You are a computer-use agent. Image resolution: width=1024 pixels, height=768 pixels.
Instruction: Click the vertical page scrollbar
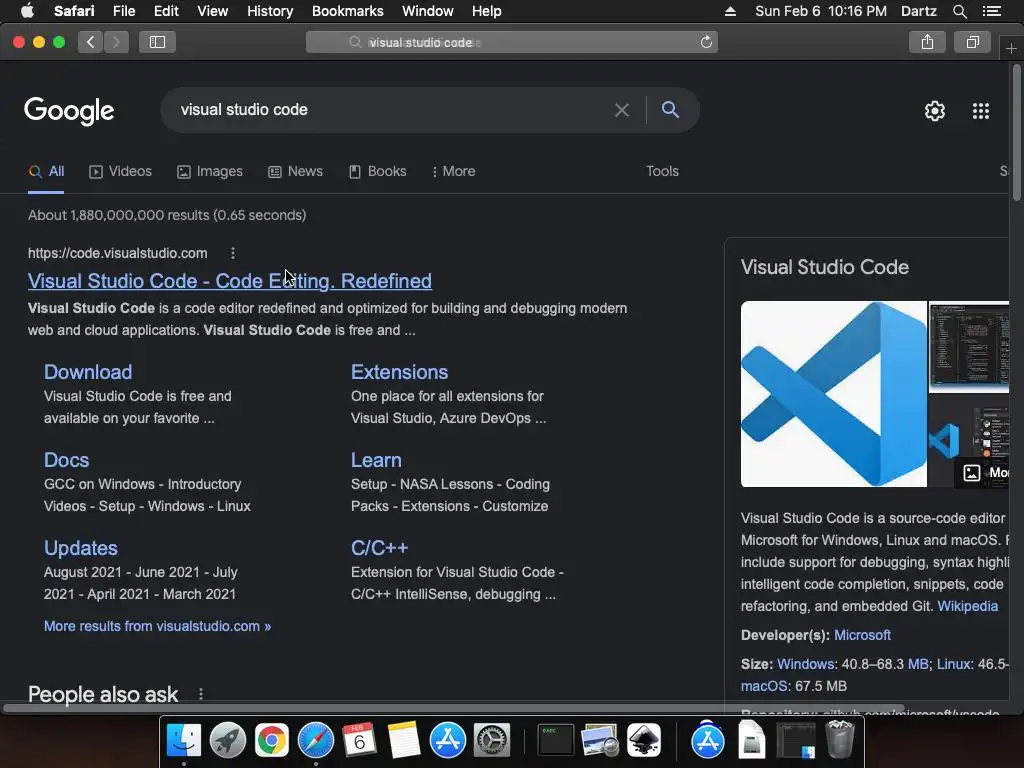(x=1016, y=134)
